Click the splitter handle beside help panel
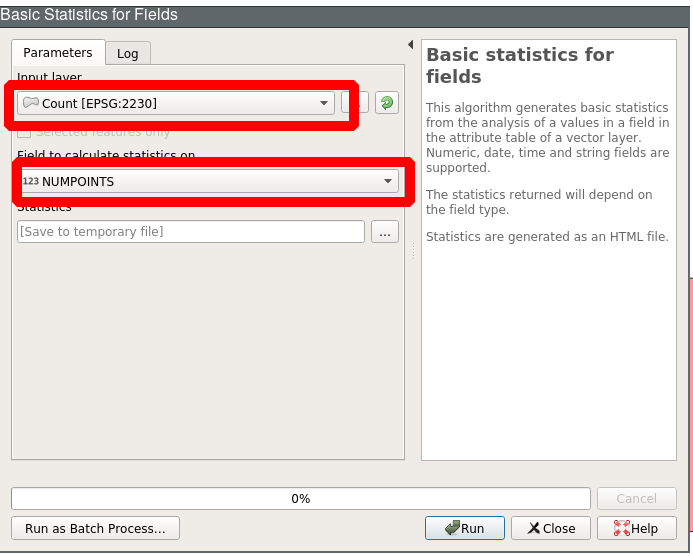Image resolution: width=693 pixels, height=556 pixels. pyautogui.click(x=413, y=250)
